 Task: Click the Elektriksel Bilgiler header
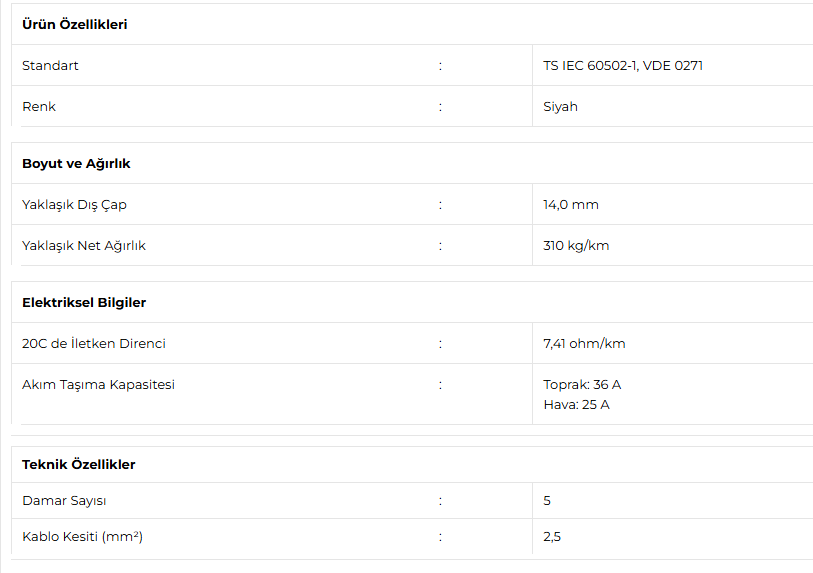pyautogui.click(x=84, y=302)
